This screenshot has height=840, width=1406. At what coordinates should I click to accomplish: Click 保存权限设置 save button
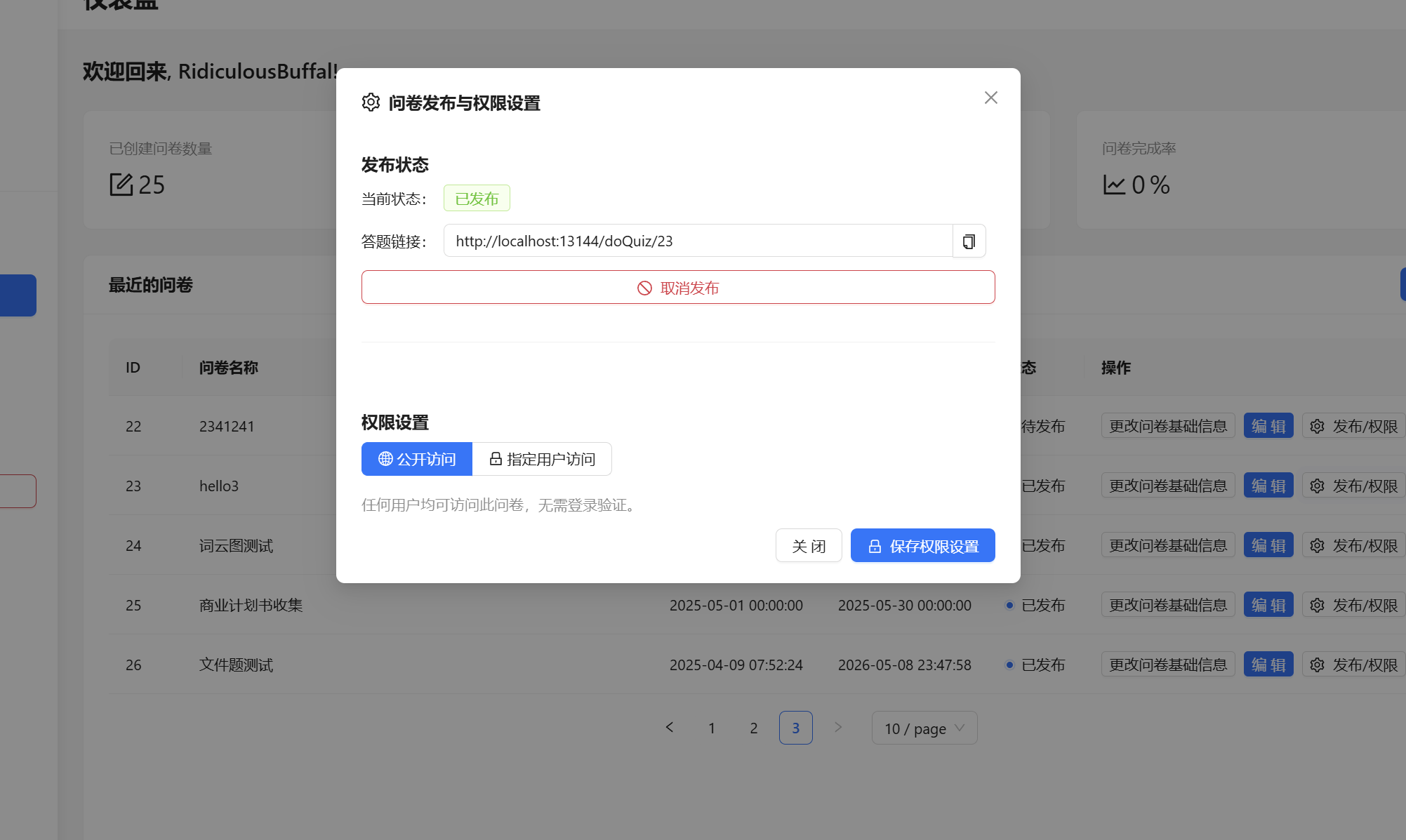coord(922,546)
